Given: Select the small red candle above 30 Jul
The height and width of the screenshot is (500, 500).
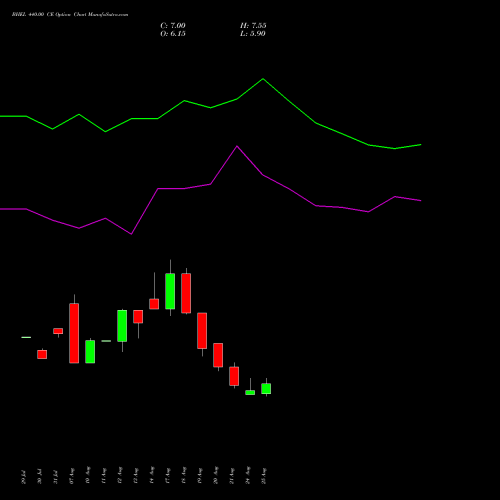Looking at the screenshot, I should (42, 354).
